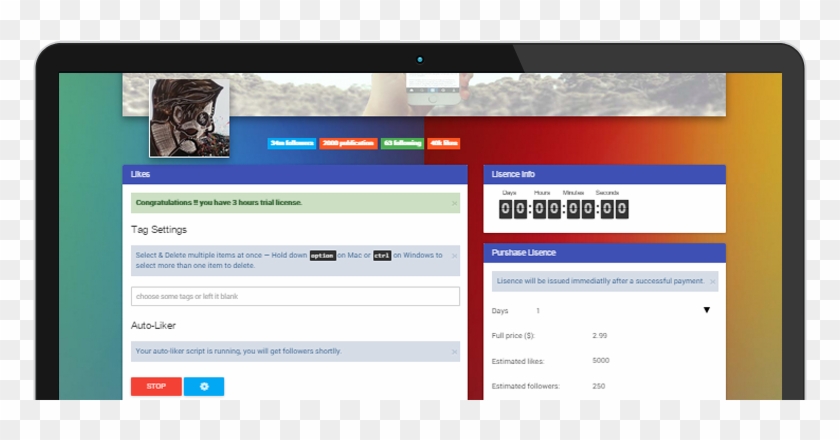Click the orange publications badge
This screenshot has width=840, height=440.
[x=348, y=143]
